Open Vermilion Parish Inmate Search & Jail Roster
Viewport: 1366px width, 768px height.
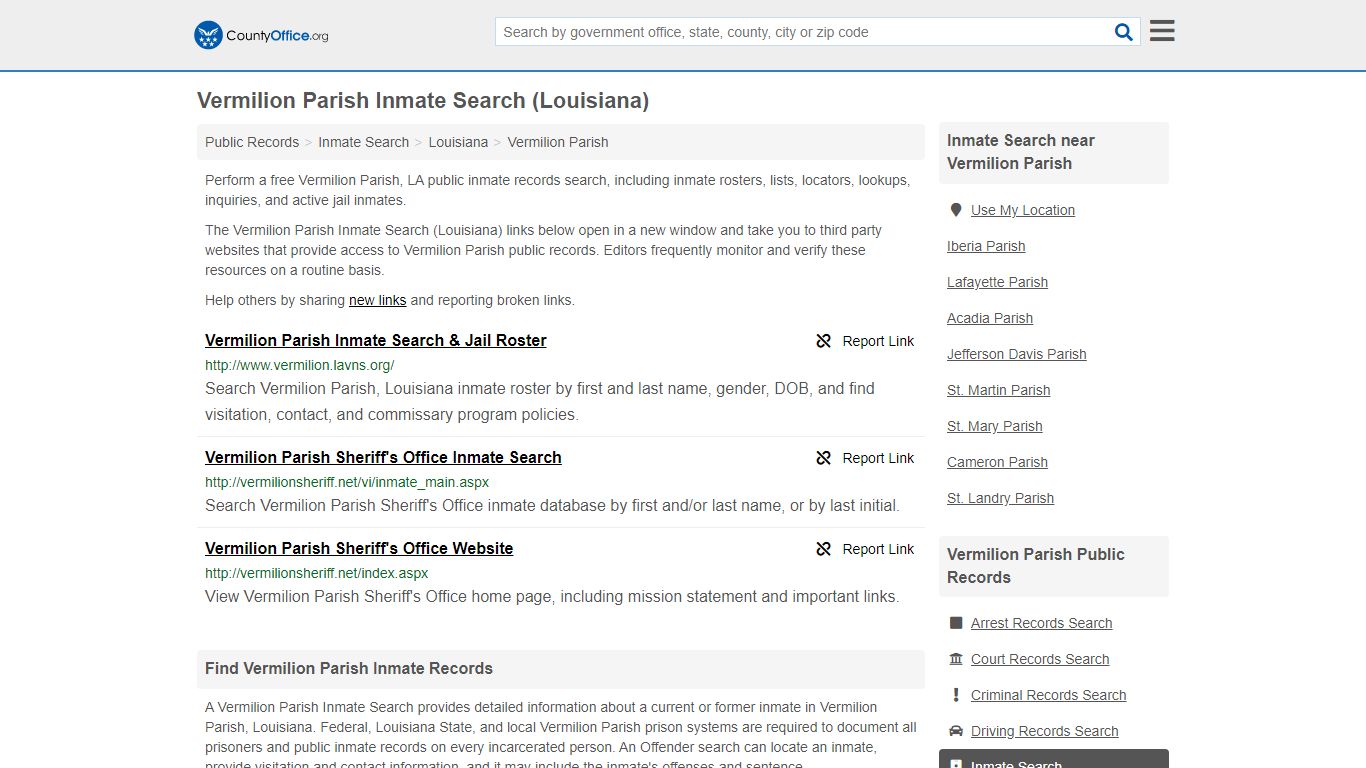point(376,340)
